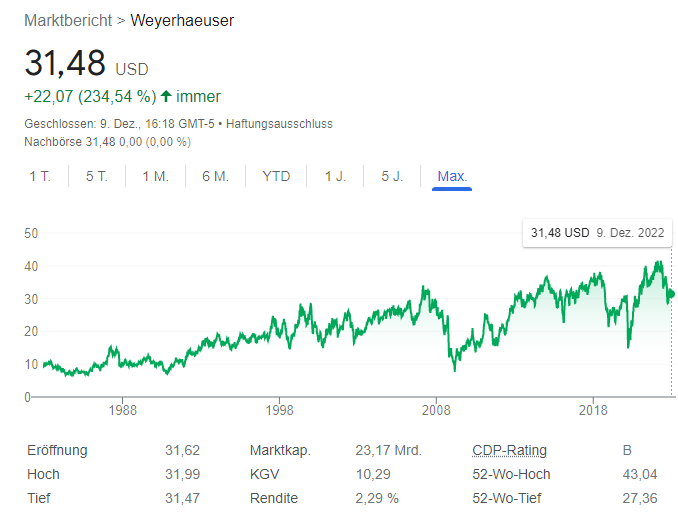This screenshot has width=678, height=514.
Task: Show the 1 M. chart range
Action: coord(155,176)
